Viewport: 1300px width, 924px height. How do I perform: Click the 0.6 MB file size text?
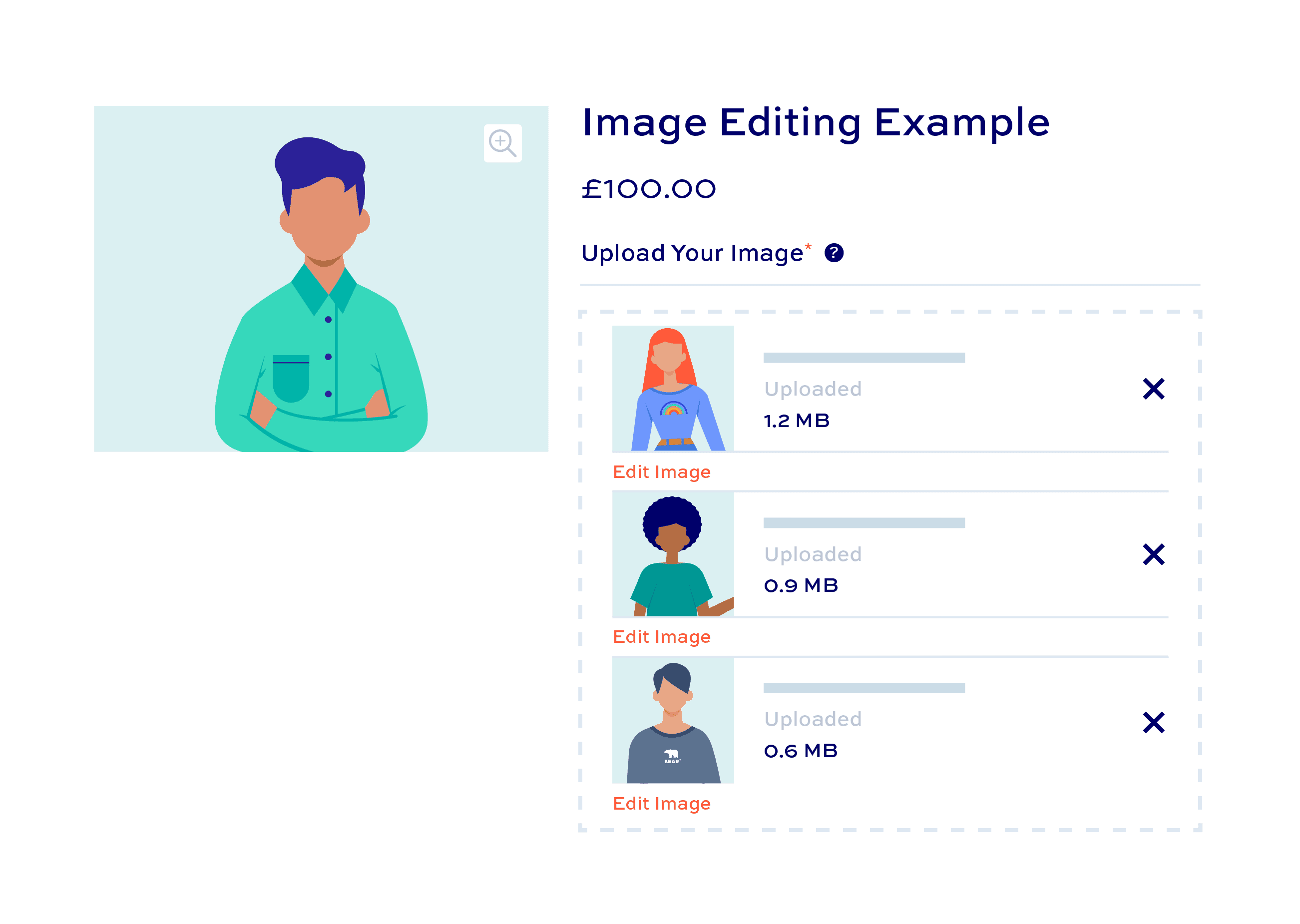click(x=801, y=752)
